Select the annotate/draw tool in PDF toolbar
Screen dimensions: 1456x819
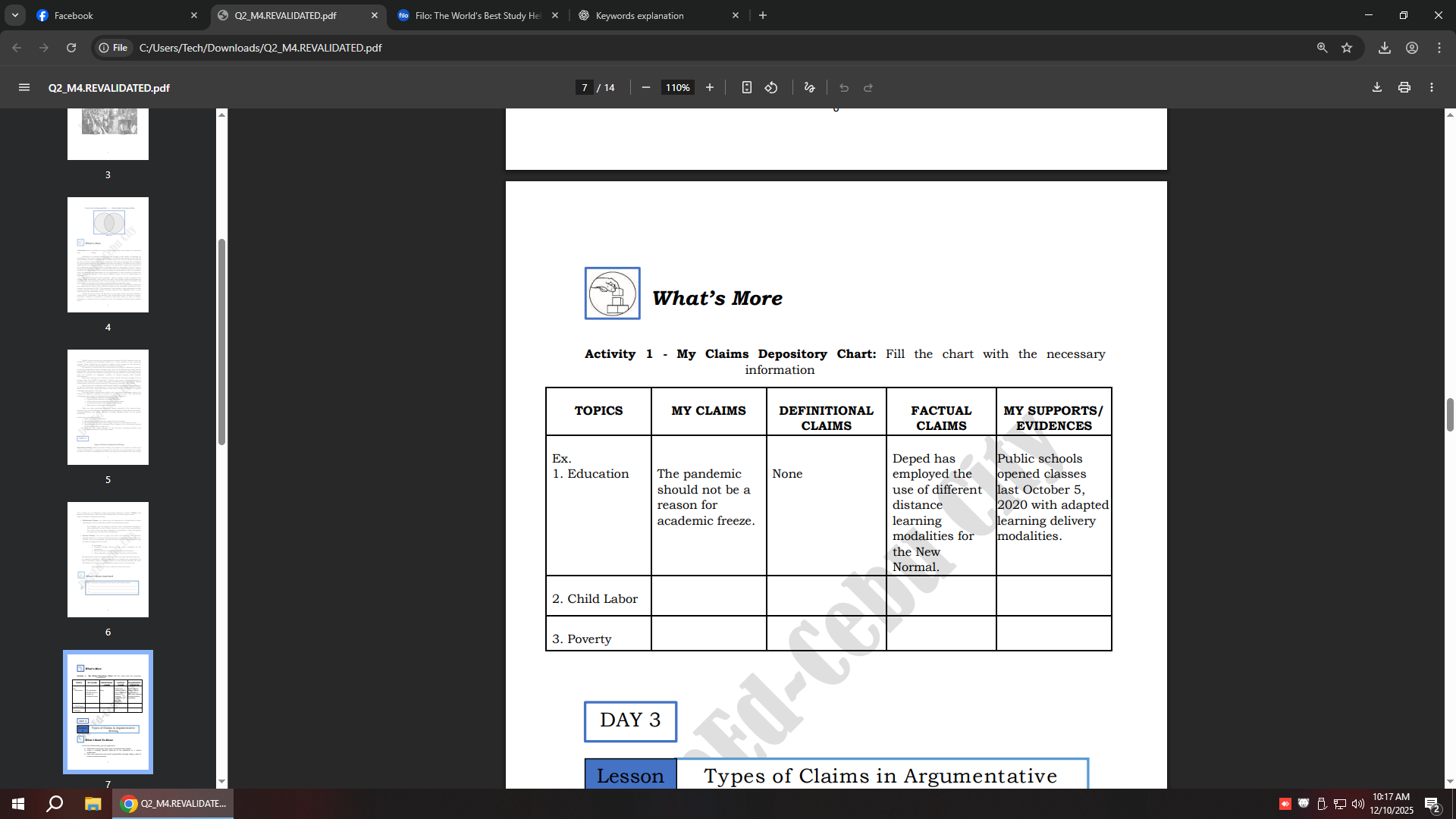click(808, 87)
